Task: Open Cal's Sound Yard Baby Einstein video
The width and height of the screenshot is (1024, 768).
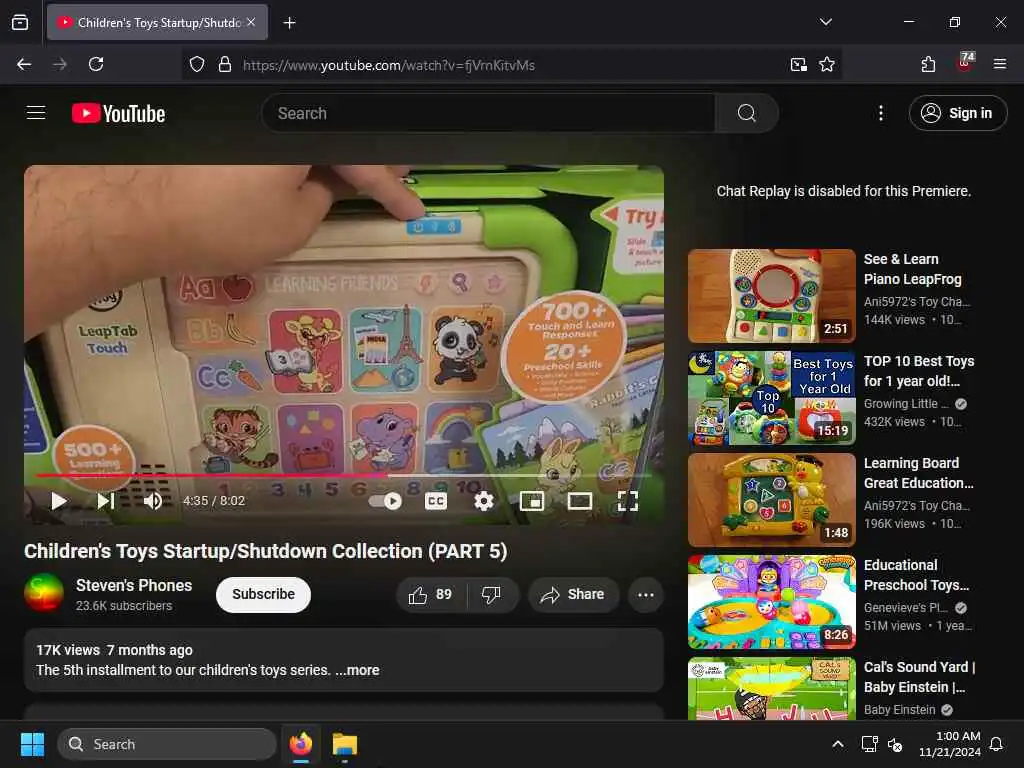Action: pos(771,688)
